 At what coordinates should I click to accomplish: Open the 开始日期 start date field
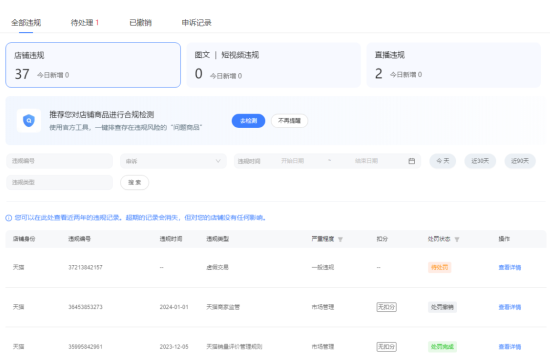click(293, 161)
